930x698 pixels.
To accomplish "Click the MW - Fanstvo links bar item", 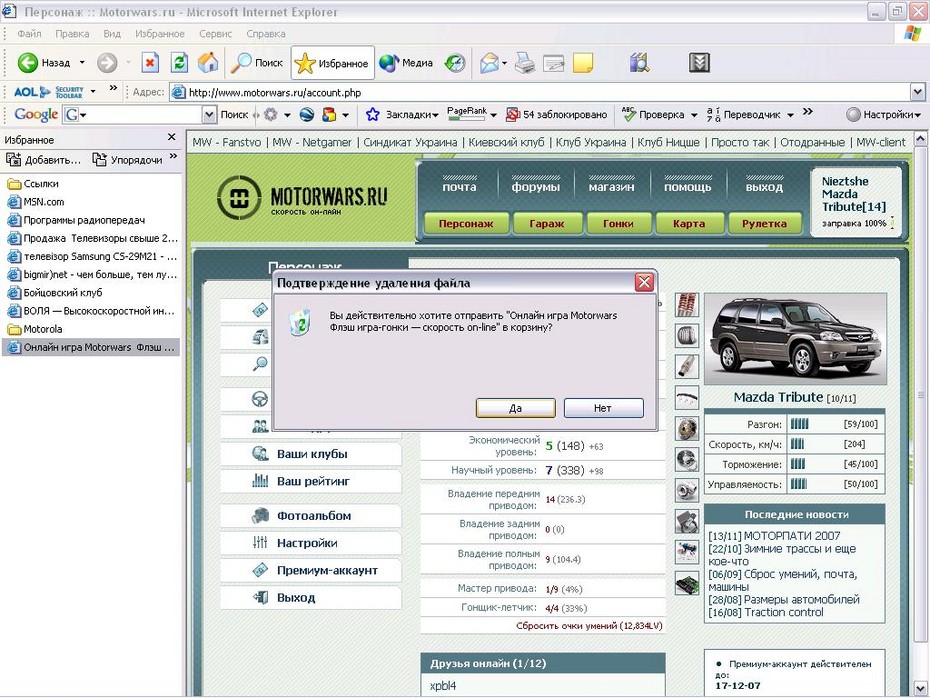I will (x=227, y=142).
